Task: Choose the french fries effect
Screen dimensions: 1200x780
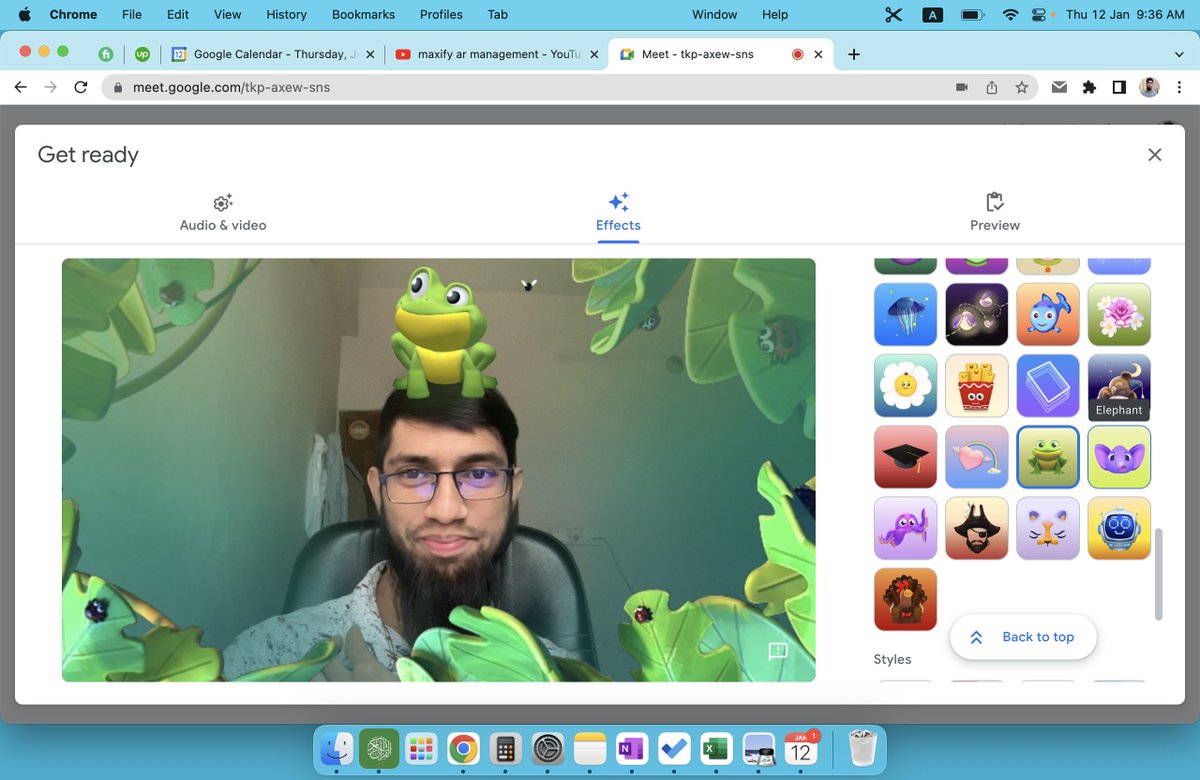Action: point(976,387)
